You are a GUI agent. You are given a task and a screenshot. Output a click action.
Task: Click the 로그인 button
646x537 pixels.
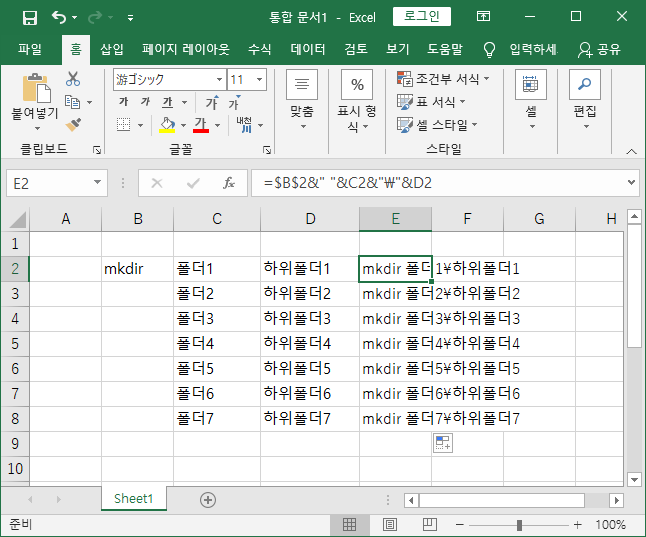421,16
